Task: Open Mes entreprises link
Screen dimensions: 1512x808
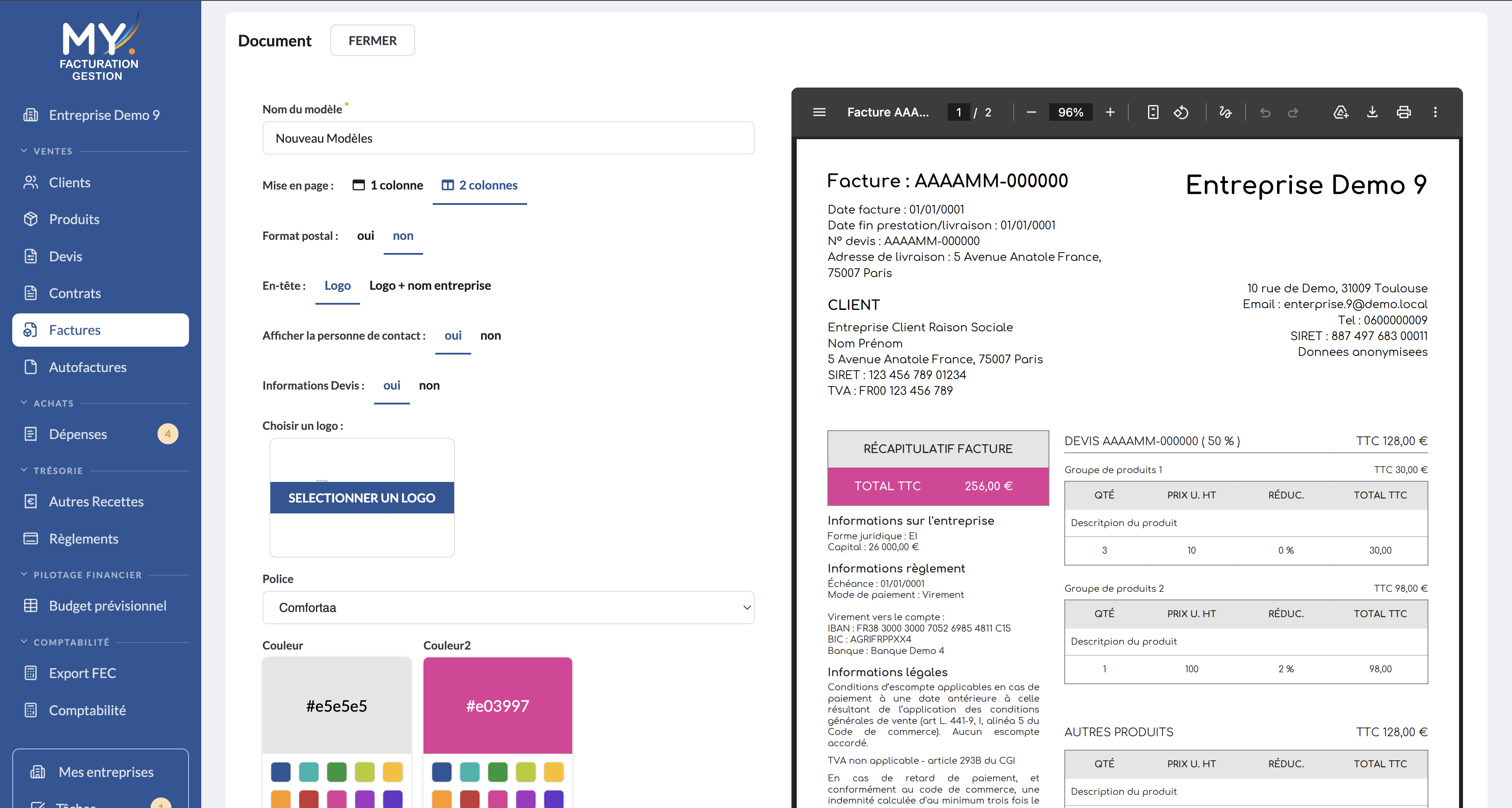Action: (100, 772)
